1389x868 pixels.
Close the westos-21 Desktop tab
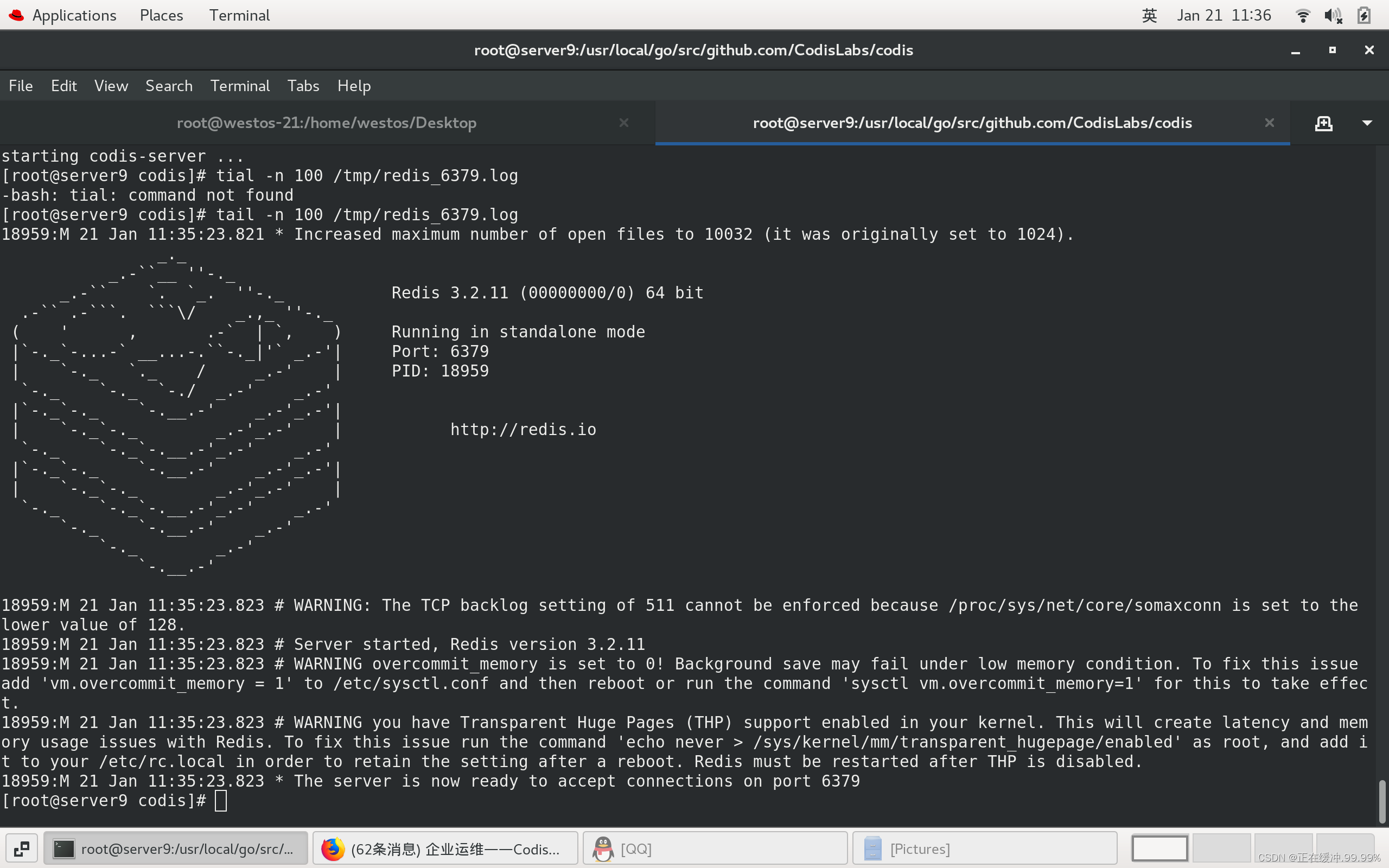[x=624, y=123]
